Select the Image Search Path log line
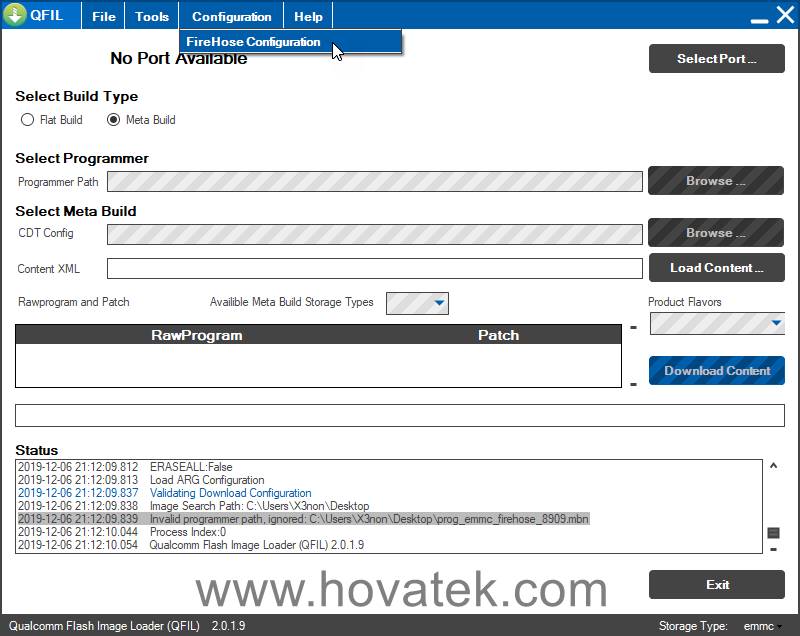Viewport: 800px width, 636px height. [x=193, y=506]
